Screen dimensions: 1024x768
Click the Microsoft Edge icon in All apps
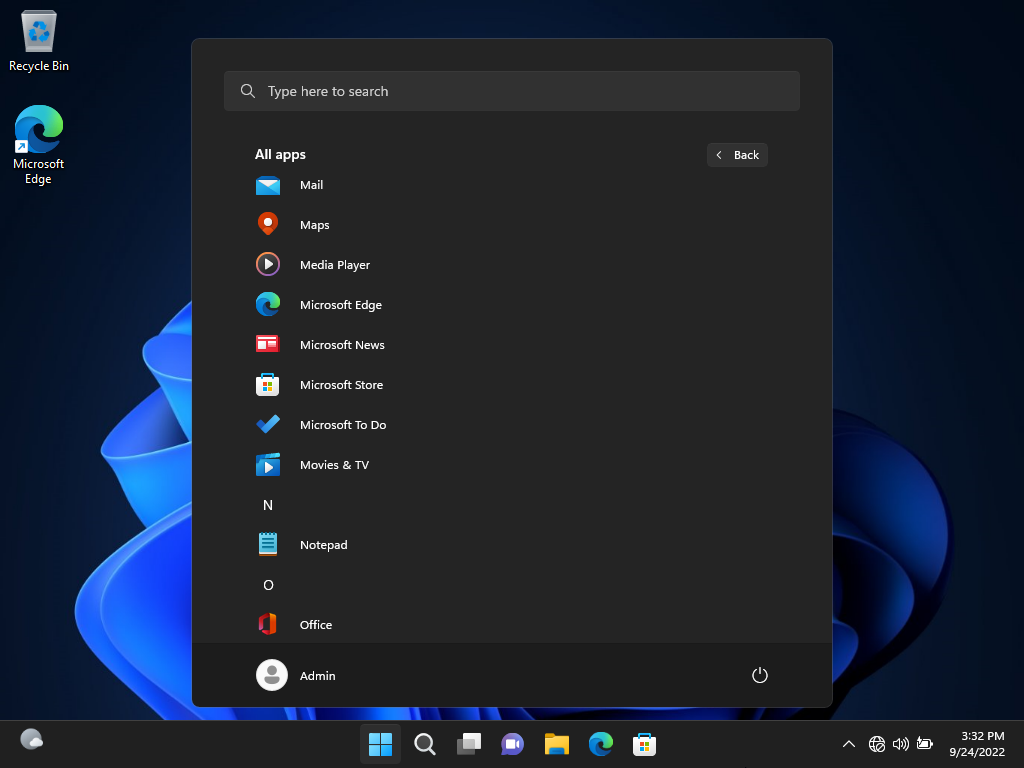point(268,304)
